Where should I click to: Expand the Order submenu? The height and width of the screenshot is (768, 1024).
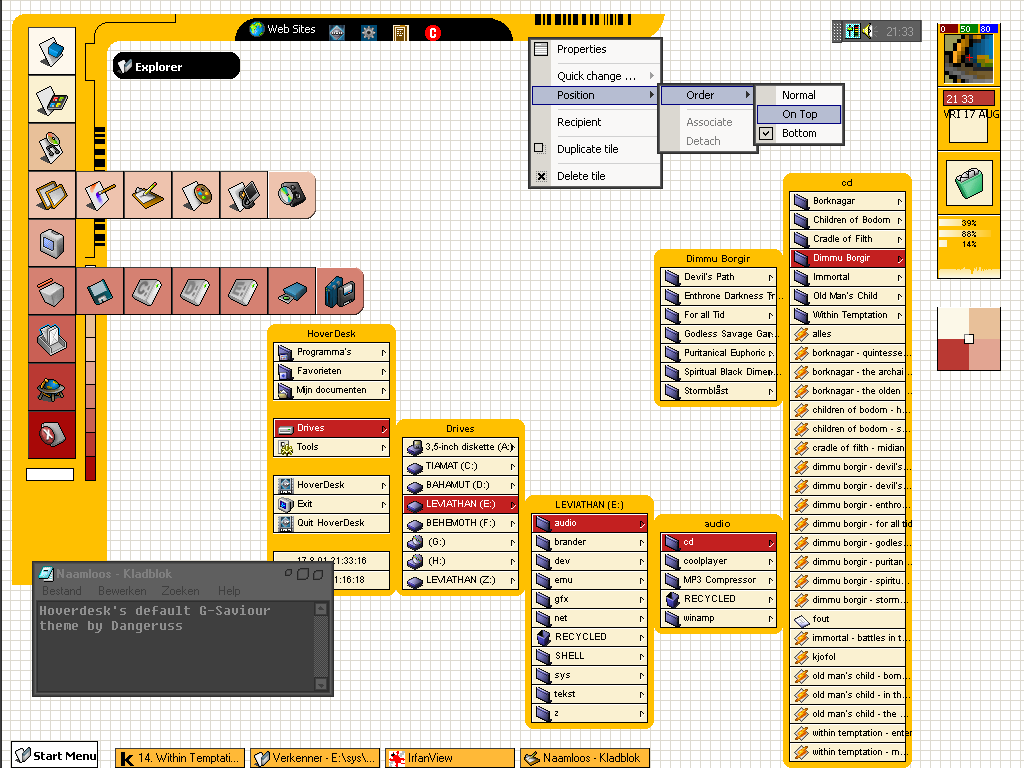click(707, 95)
